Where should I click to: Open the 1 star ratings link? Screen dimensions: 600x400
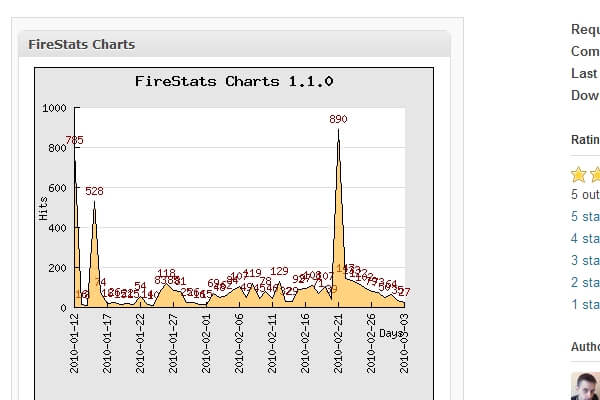point(585,305)
